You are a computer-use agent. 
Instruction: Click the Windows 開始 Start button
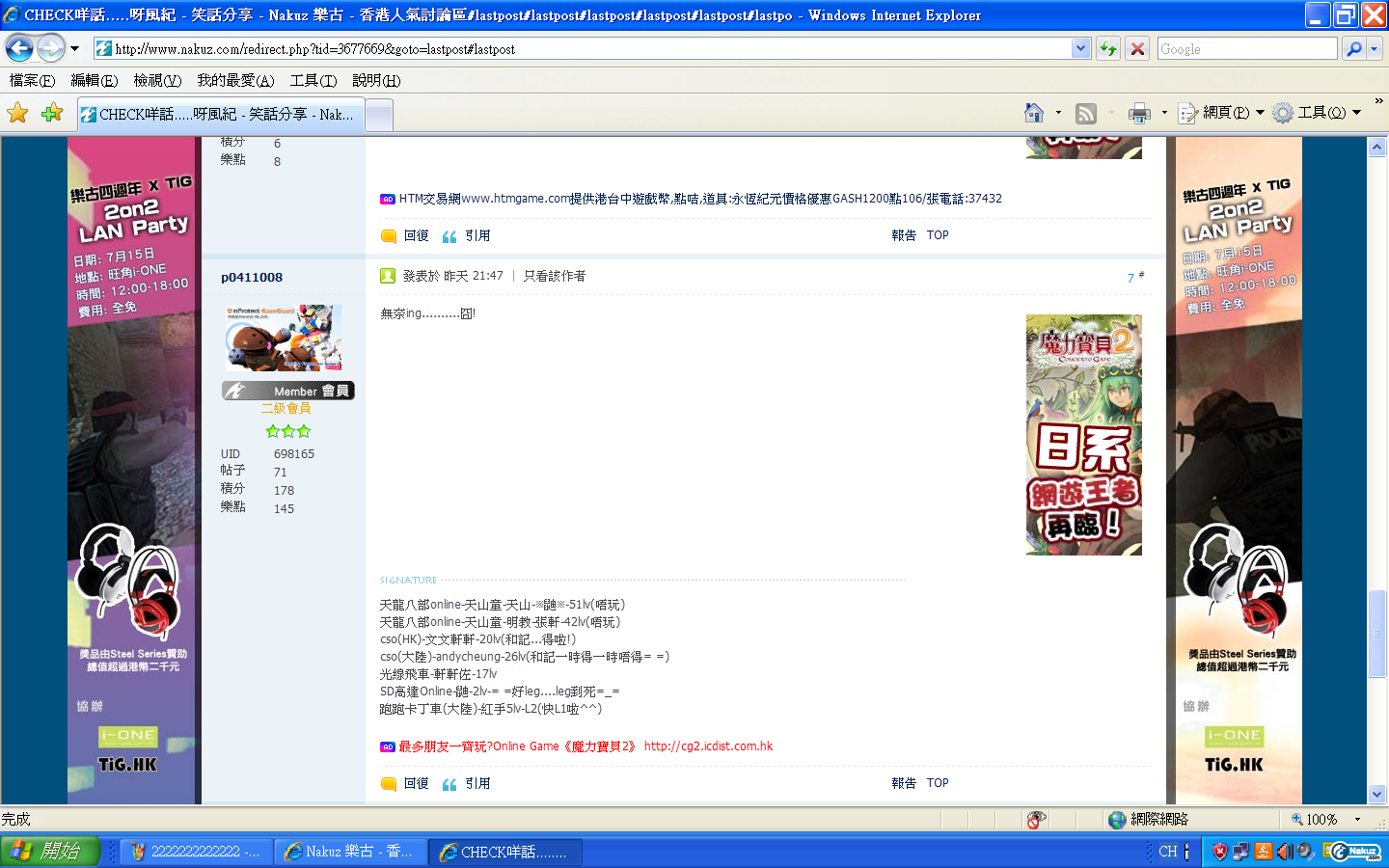click(x=50, y=852)
